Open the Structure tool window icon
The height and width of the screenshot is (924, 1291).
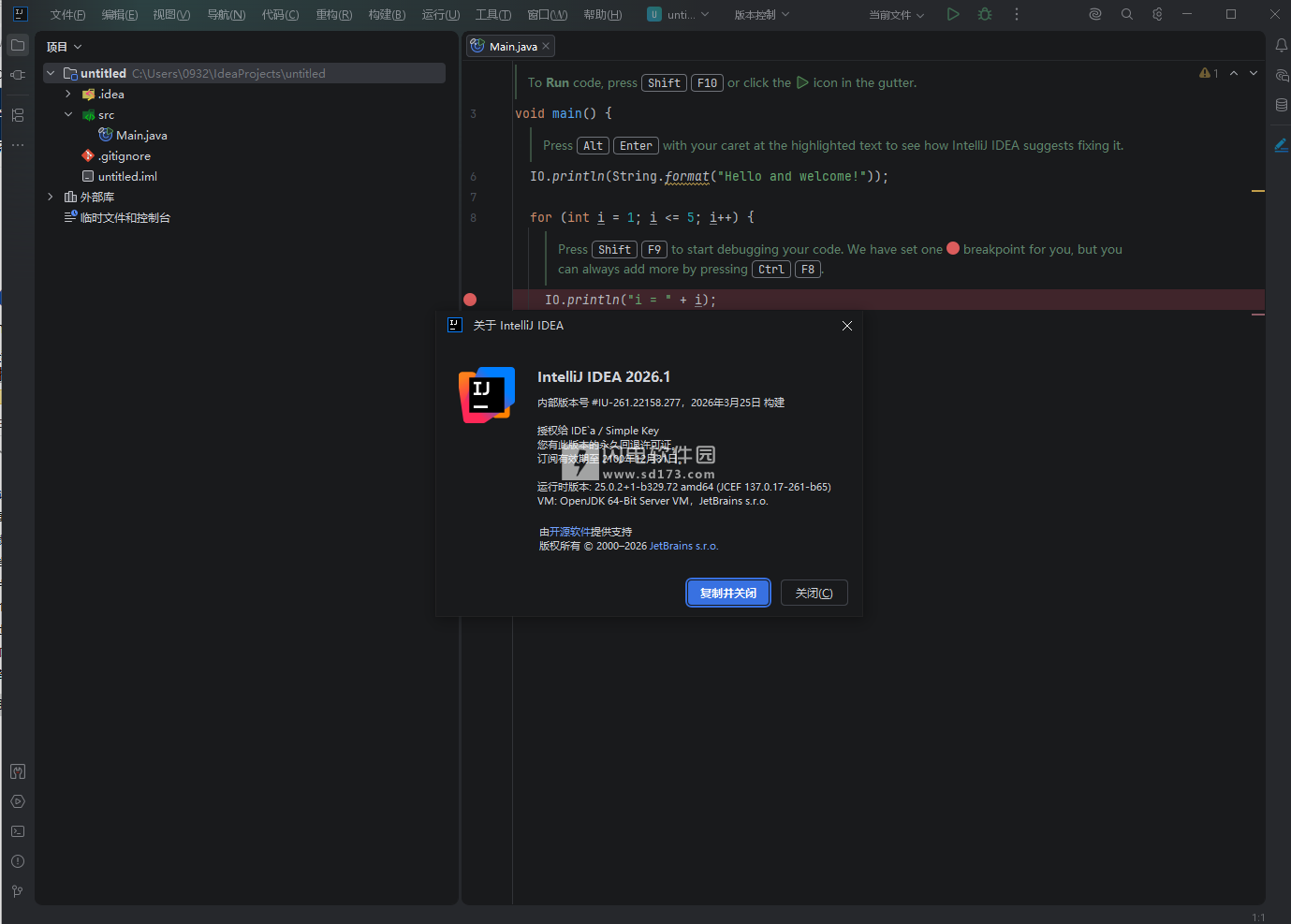pyautogui.click(x=18, y=115)
